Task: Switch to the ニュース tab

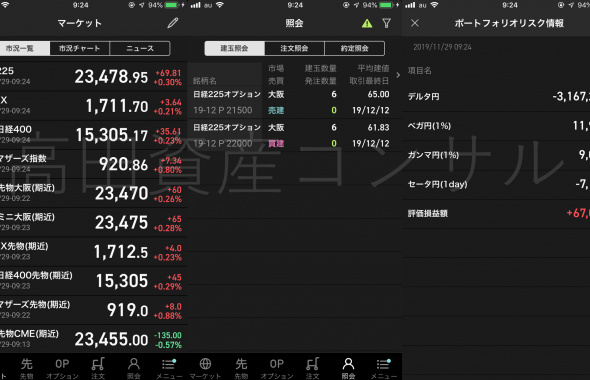Action: point(140,48)
